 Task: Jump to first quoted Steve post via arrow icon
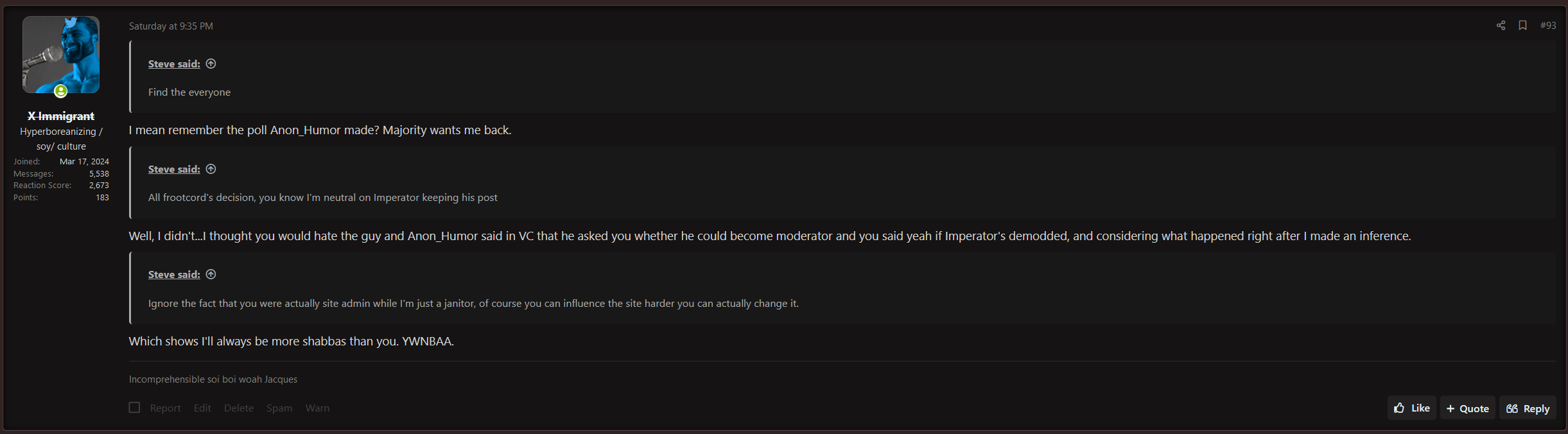[x=211, y=64]
